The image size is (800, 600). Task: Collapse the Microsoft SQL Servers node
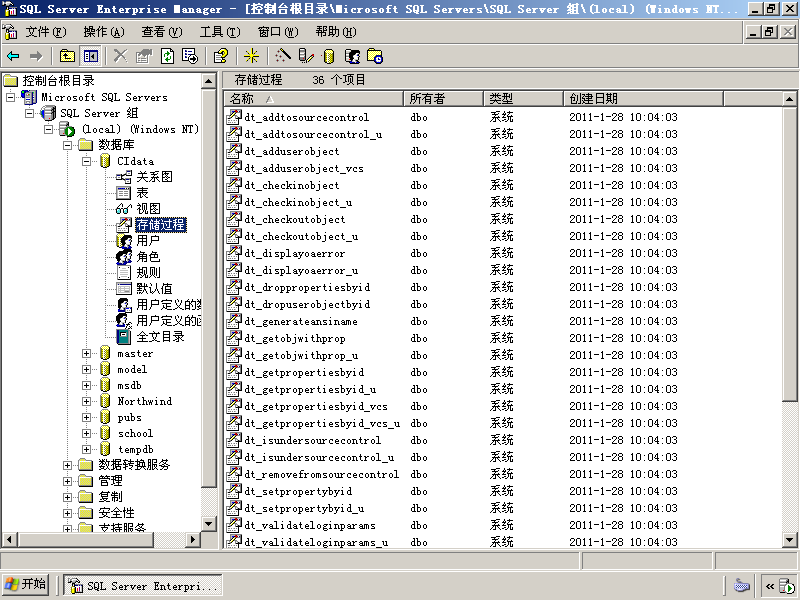[10, 97]
